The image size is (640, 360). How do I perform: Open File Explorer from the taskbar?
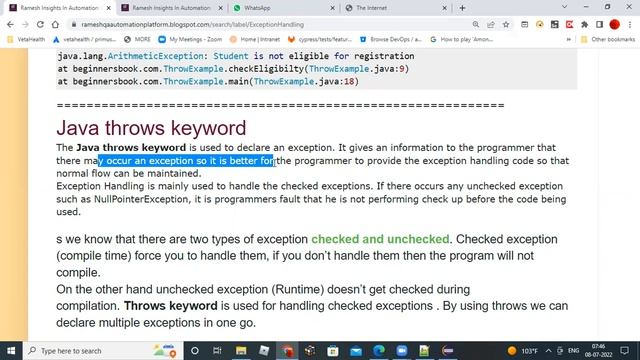tap(241, 351)
